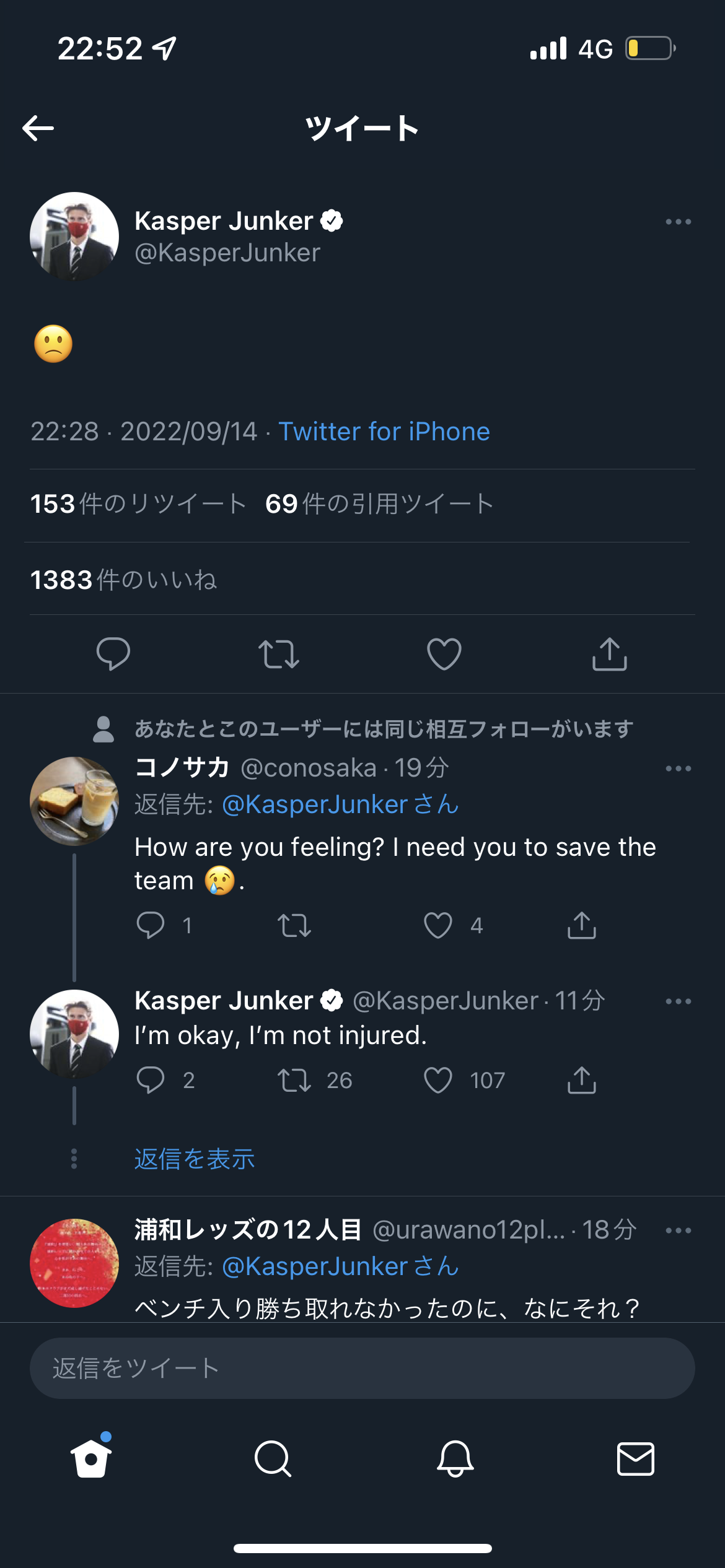
Task: Like the conosaka reply tweet
Action: coord(438,925)
